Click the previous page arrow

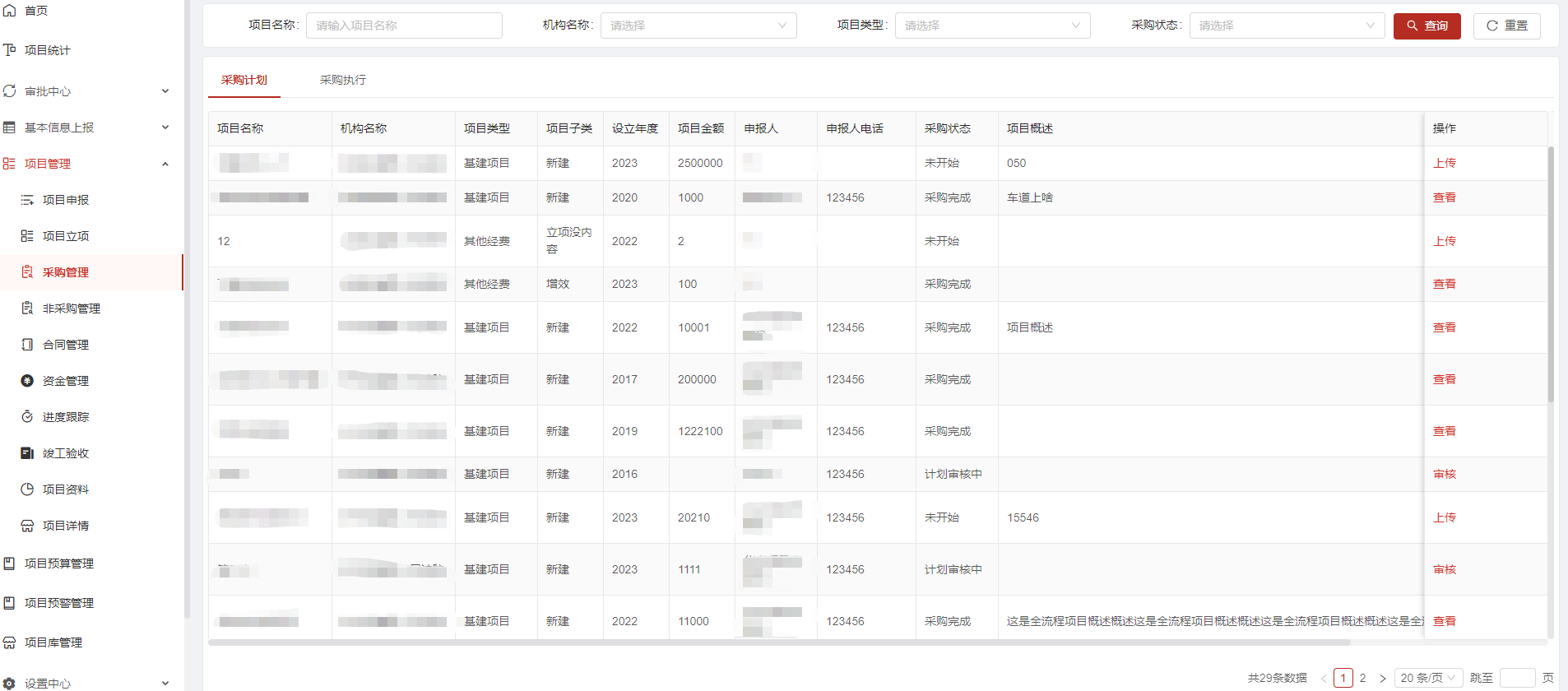pyautogui.click(x=1324, y=678)
